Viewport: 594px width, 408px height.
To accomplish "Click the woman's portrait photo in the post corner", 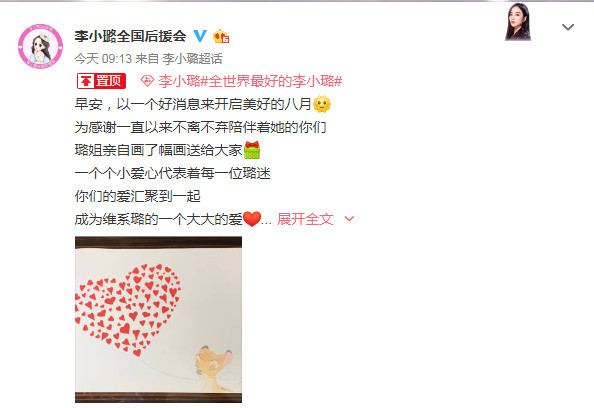I will click(x=518, y=22).
